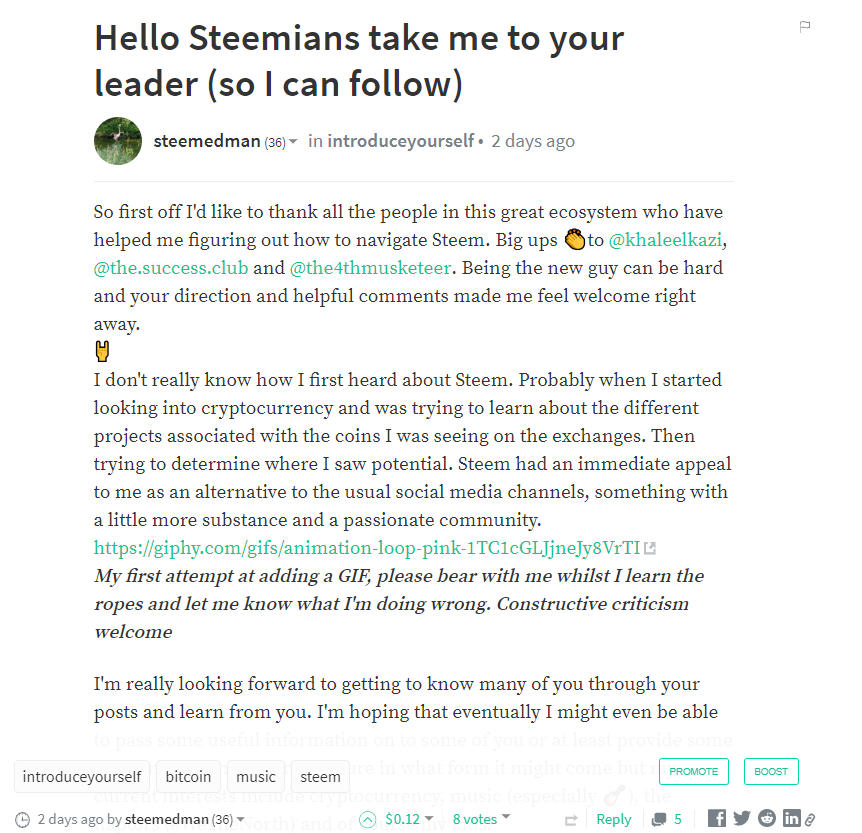Share post on Twitter icon
This screenshot has width=862, height=833.
coord(742,819)
